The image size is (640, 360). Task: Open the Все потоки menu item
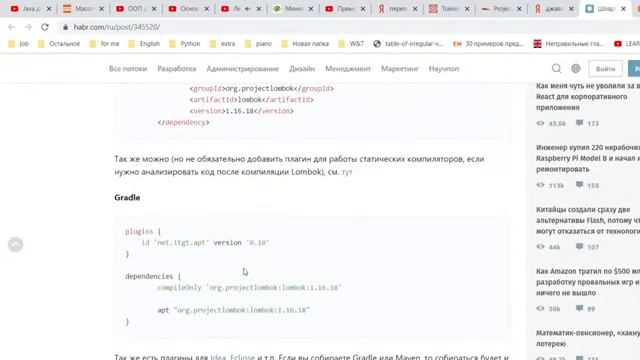(128, 69)
